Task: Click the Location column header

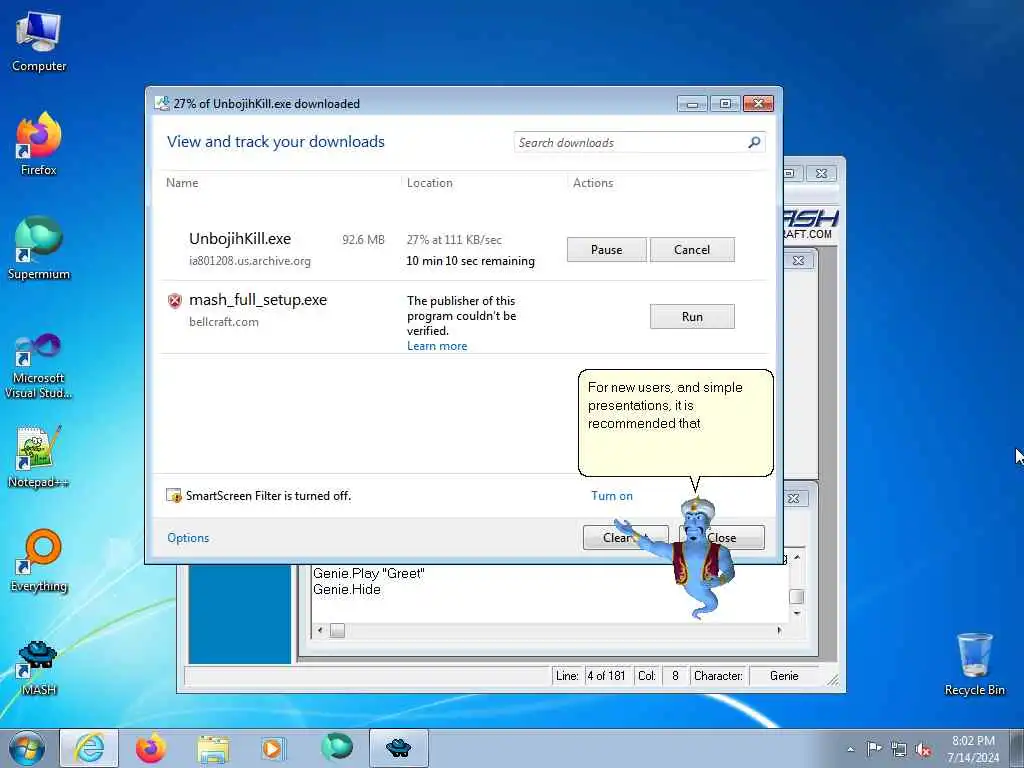Action: [430, 183]
